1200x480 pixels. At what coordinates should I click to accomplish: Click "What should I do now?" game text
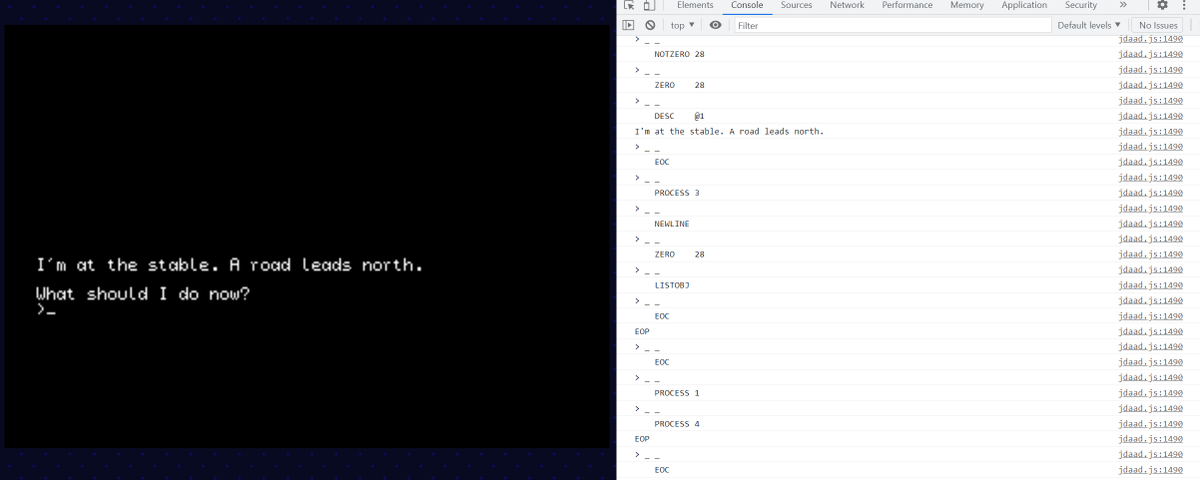pyautogui.click(x=143, y=294)
